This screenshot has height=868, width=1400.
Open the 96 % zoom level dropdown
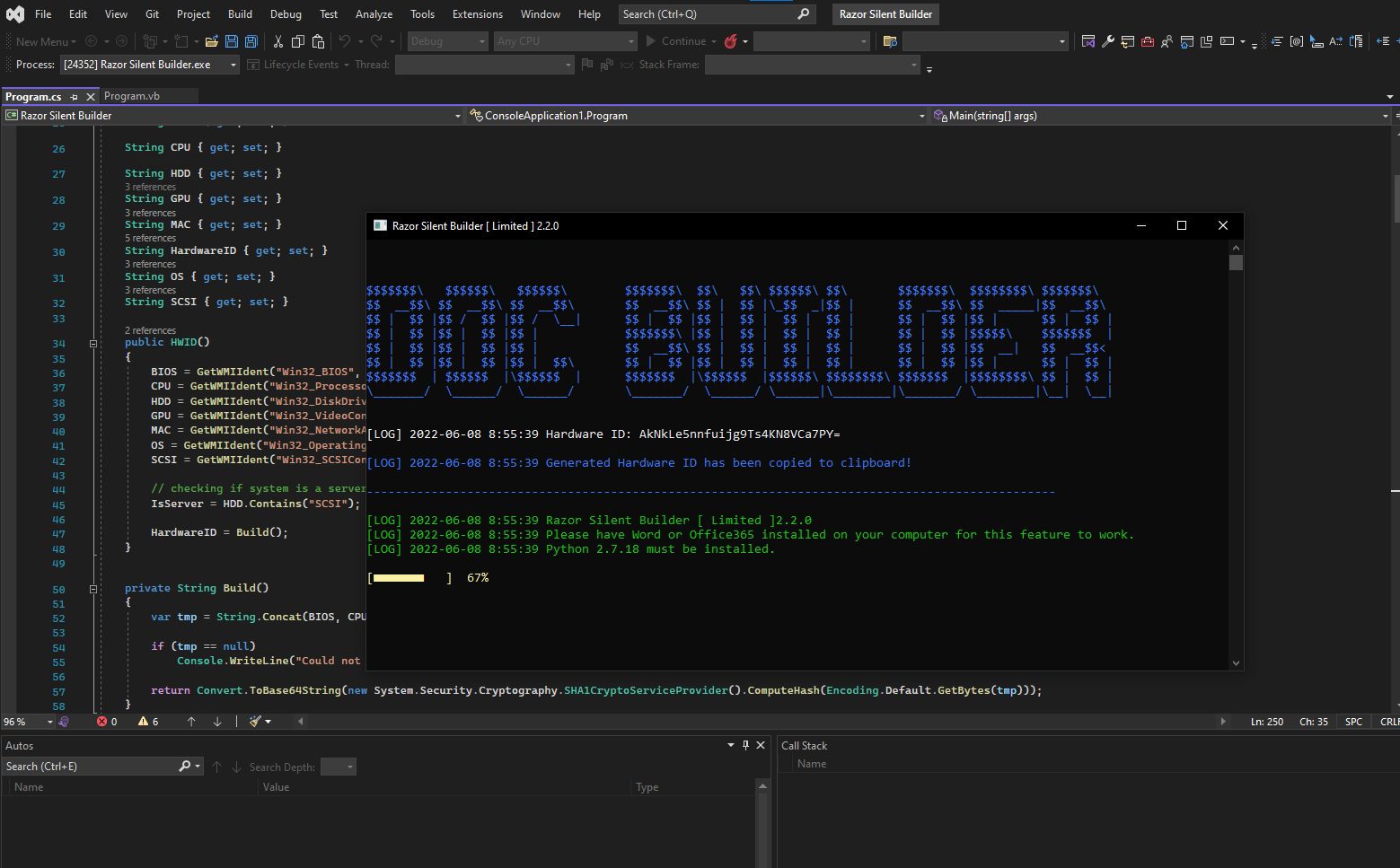coord(29,722)
